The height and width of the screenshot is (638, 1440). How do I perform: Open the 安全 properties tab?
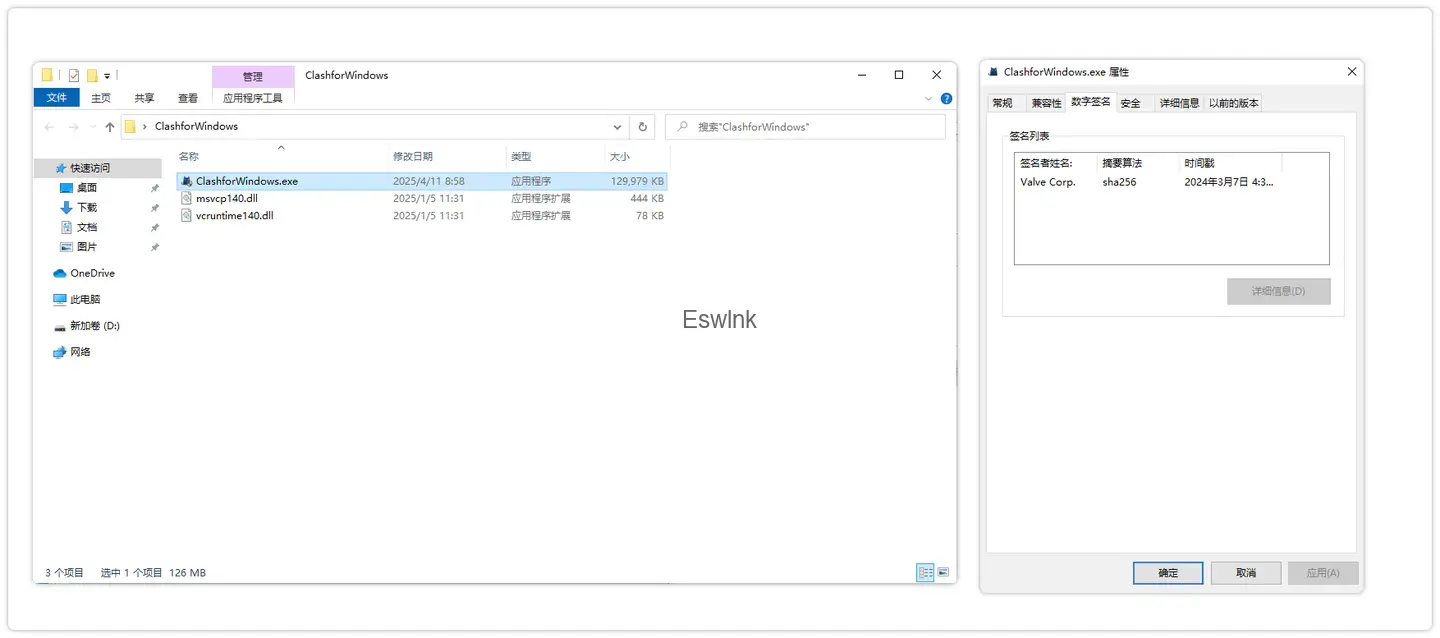[x=1130, y=103]
